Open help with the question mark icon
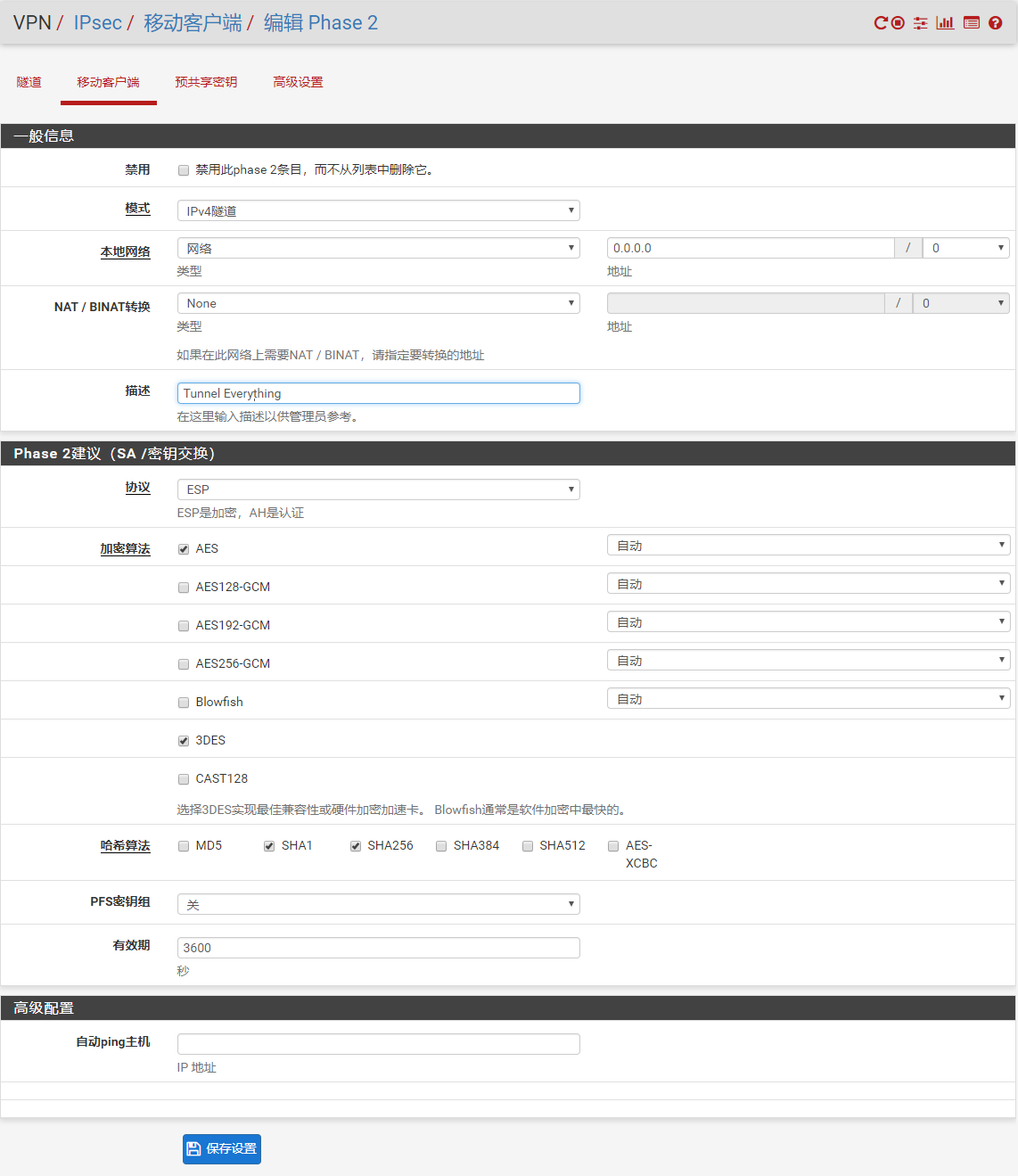The width and height of the screenshot is (1018, 1176). [995, 22]
